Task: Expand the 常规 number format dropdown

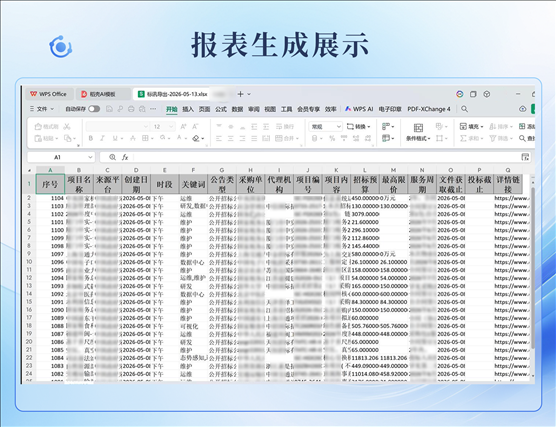Action: [x=338, y=126]
